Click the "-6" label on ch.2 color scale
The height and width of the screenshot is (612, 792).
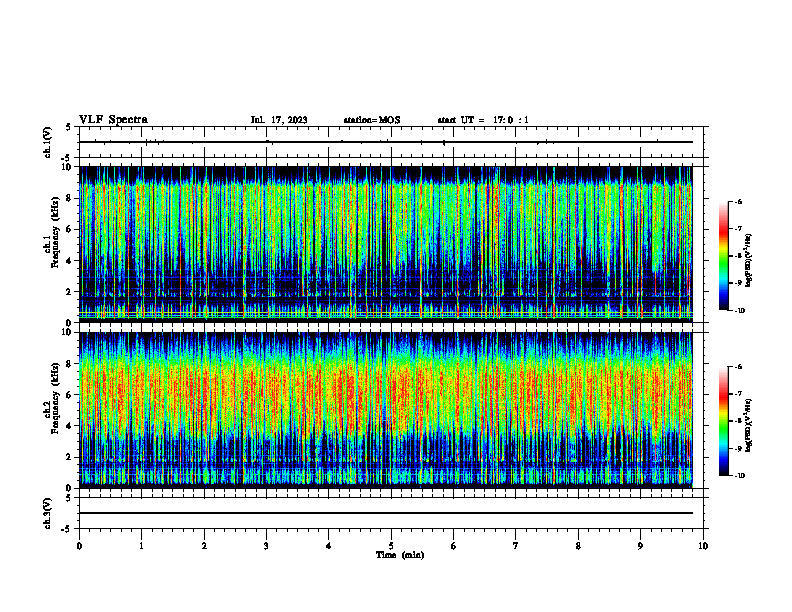point(738,367)
